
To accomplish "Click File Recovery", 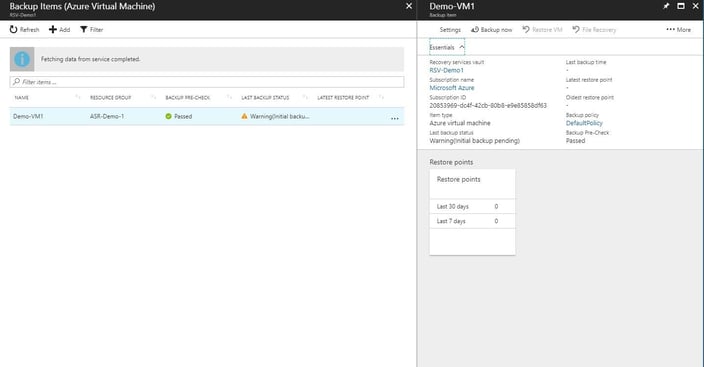I will coord(594,30).
